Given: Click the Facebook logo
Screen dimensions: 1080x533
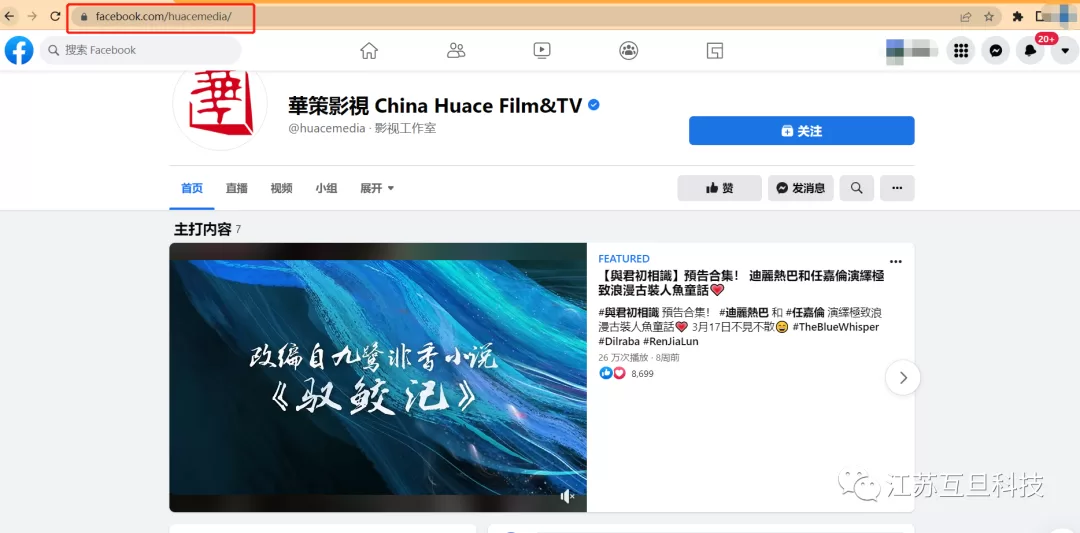Looking at the screenshot, I should (19, 50).
